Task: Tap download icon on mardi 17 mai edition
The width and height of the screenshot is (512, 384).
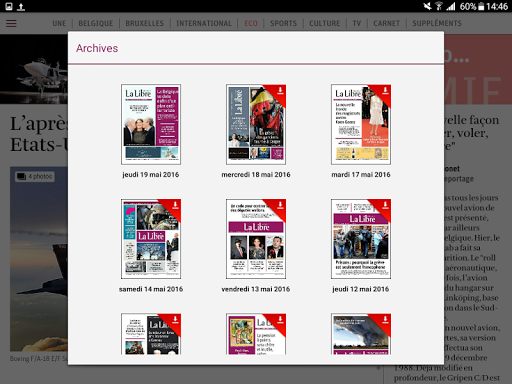Action: click(385, 90)
